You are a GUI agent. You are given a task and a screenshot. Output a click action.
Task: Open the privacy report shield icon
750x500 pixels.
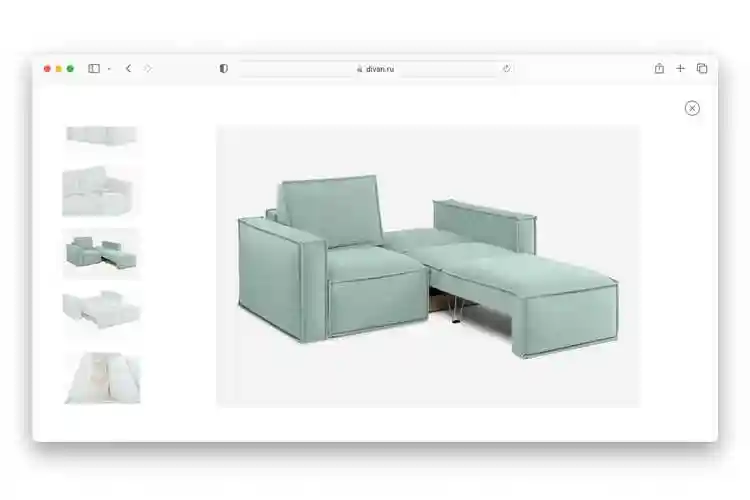[x=223, y=68]
